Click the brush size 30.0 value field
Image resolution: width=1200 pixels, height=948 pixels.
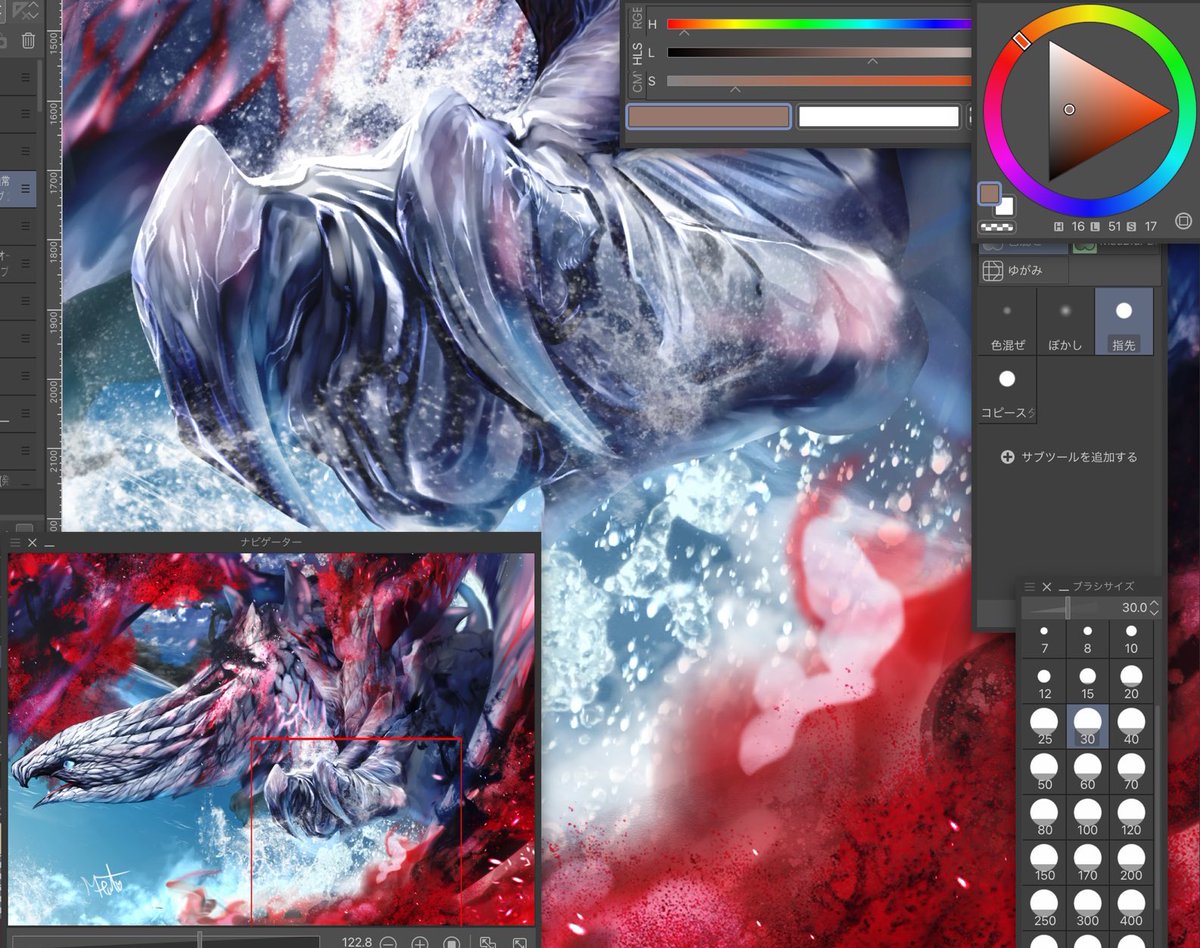pyautogui.click(x=1132, y=607)
